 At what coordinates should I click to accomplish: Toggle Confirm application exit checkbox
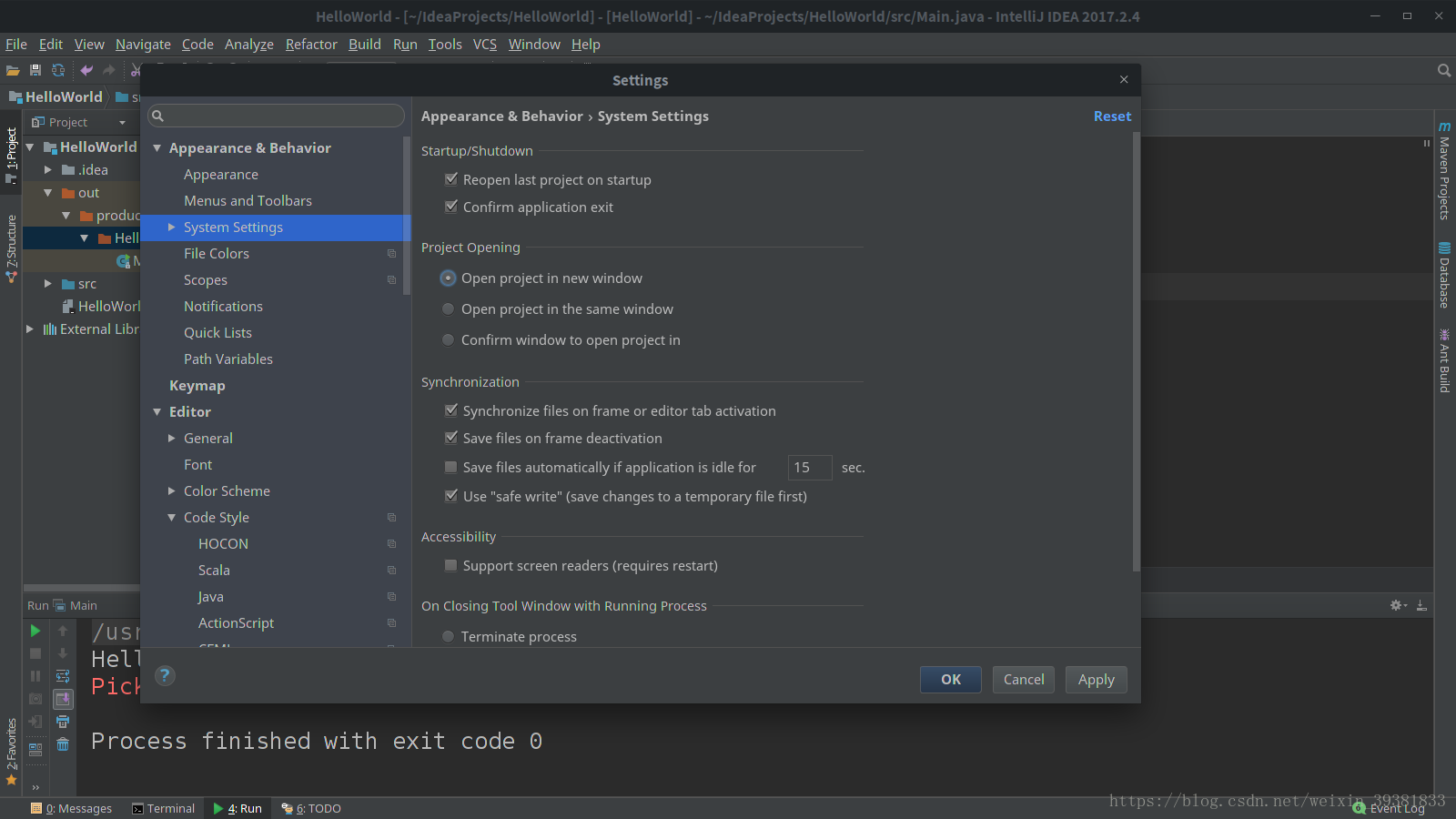(451, 207)
